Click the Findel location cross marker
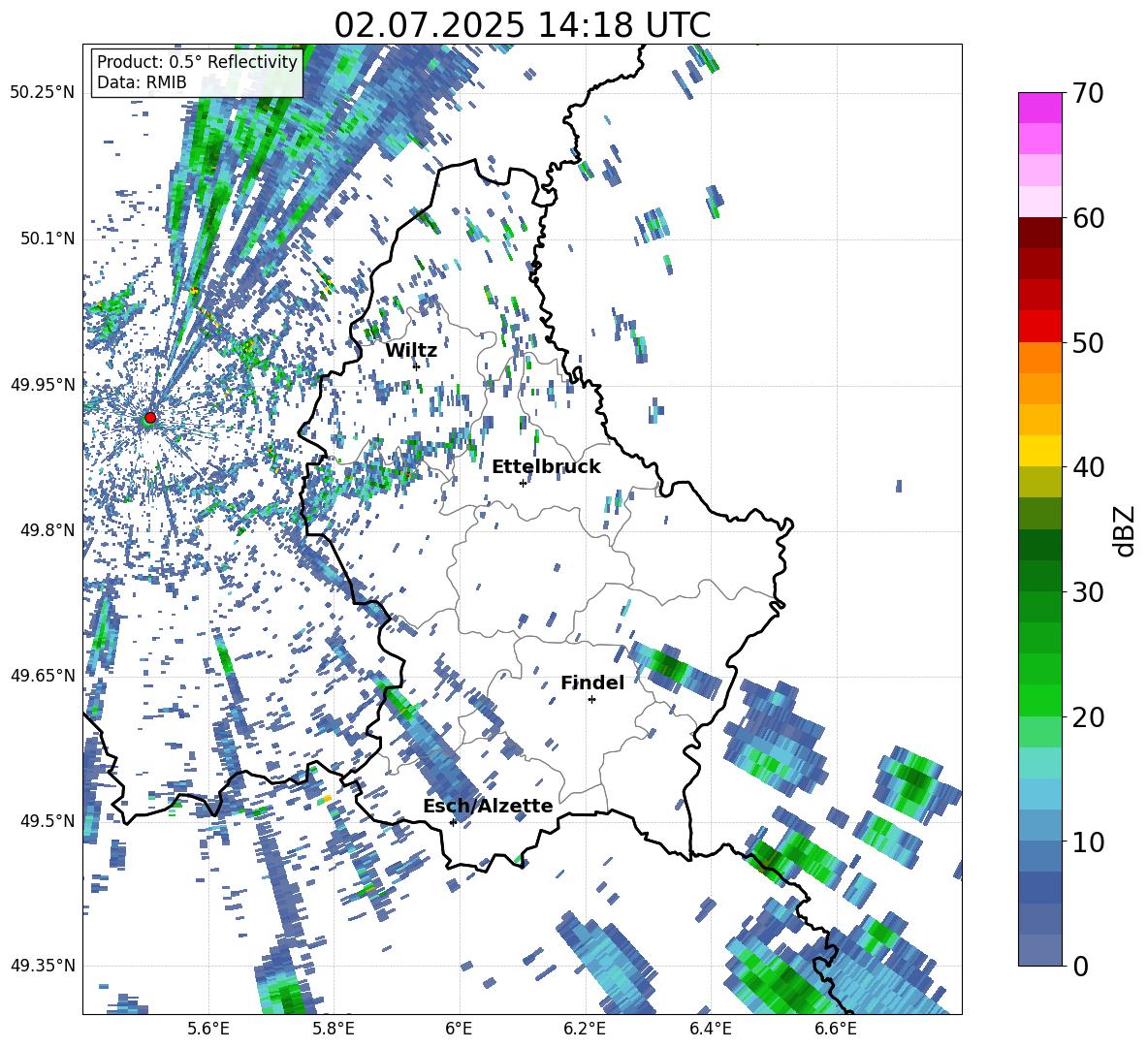The height and width of the screenshot is (1048, 1148). (591, 699)
